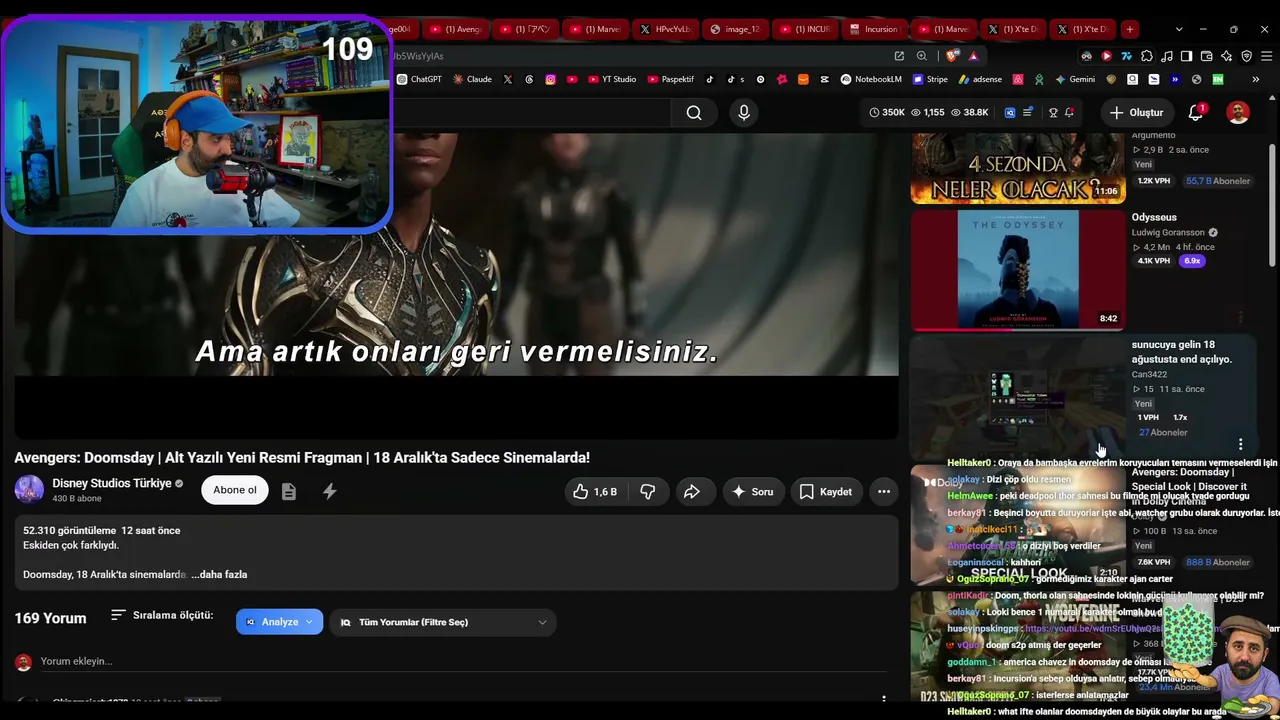Open the browser hamburger menu
This screenshot has width=1280, height=720.
tap(1266, 56)
